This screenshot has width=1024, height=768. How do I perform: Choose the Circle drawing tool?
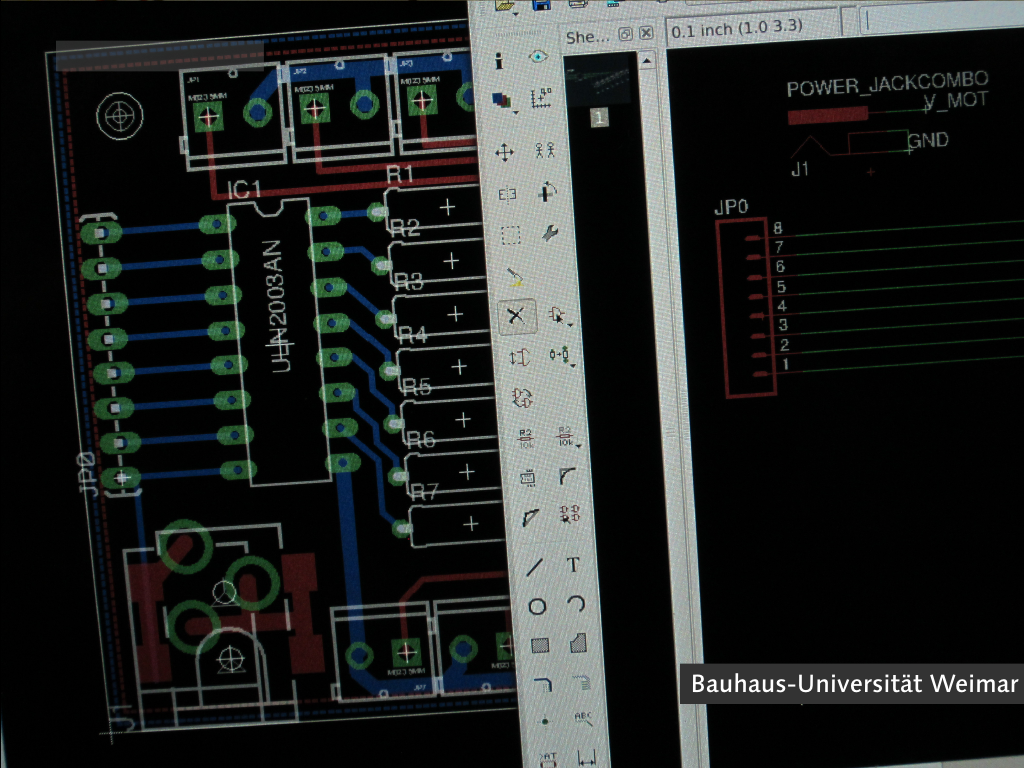point(537,606)
